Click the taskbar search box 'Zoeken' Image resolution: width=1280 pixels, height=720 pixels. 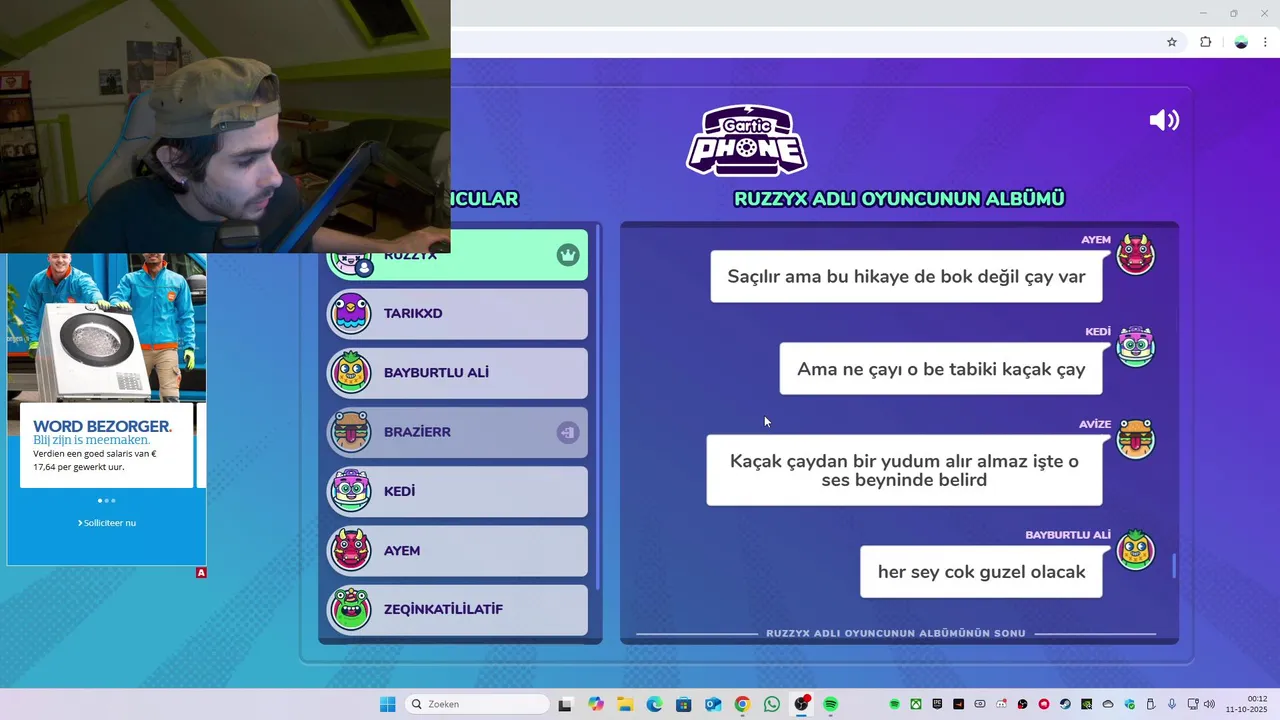point(478,704)
